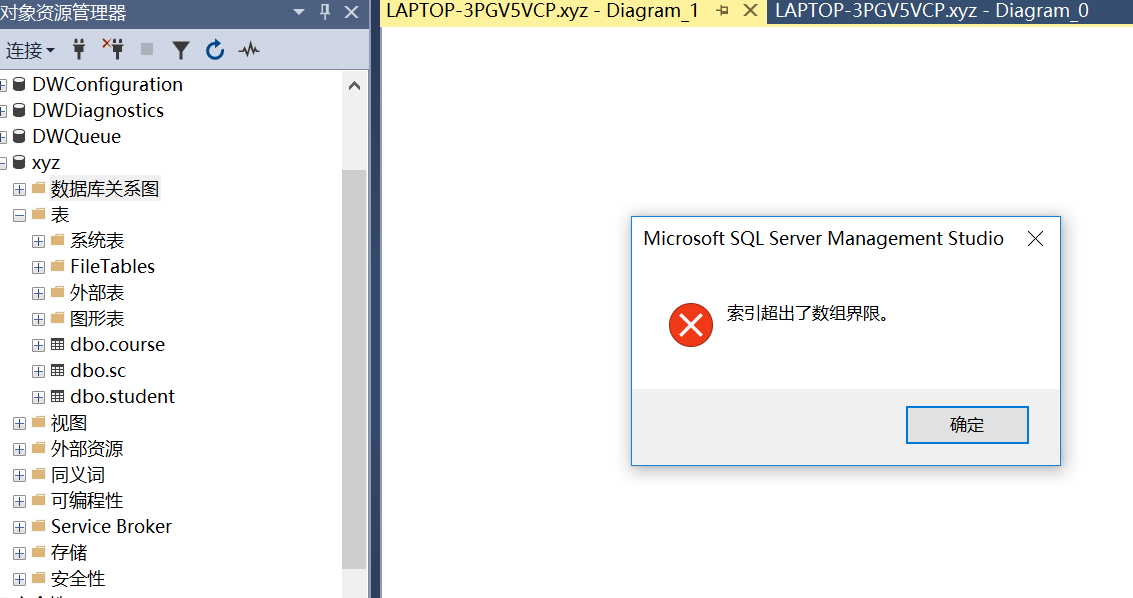Expand the dbo.sc table node

click(38, 371)
